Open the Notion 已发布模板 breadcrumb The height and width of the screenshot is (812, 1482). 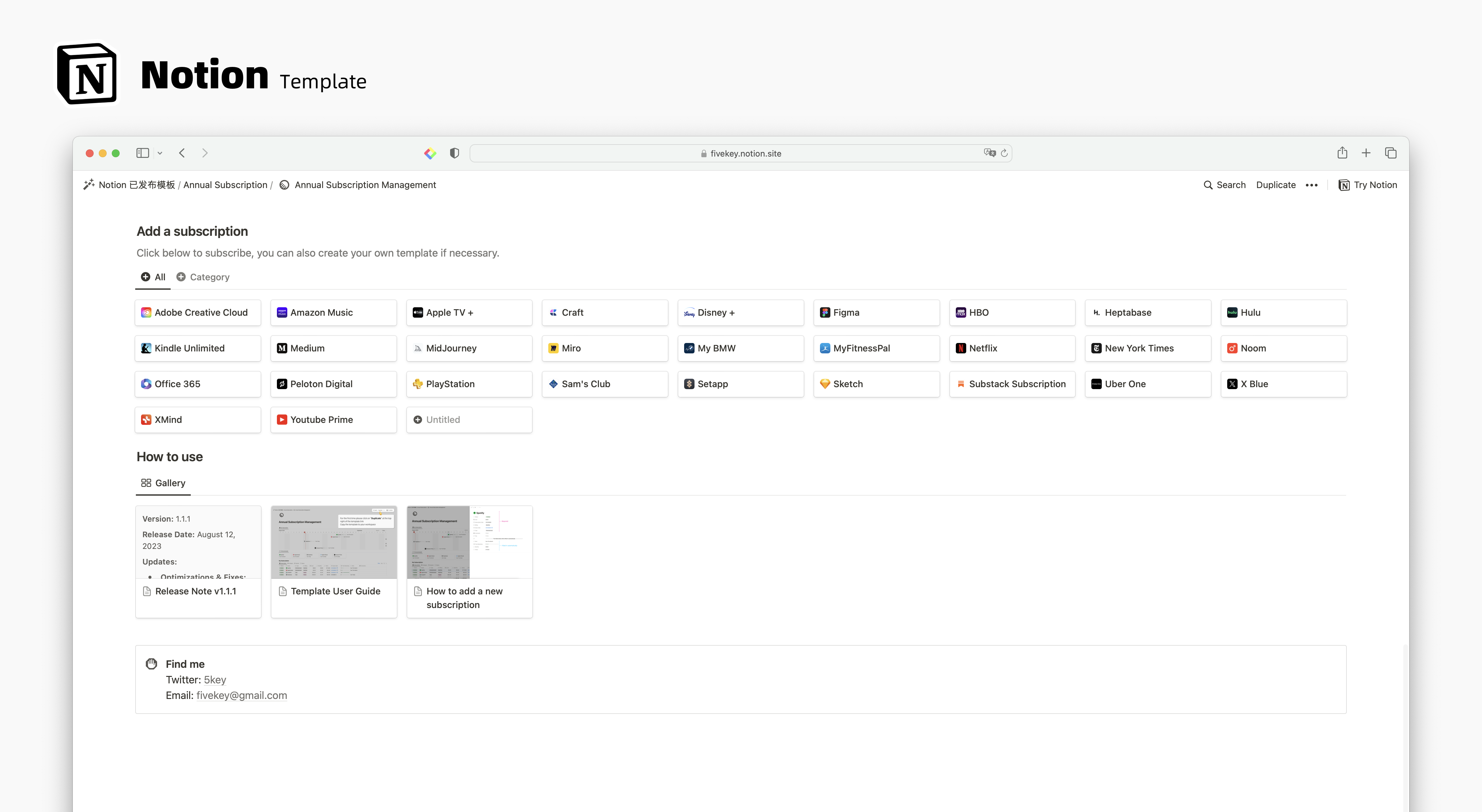pos(129,184)
